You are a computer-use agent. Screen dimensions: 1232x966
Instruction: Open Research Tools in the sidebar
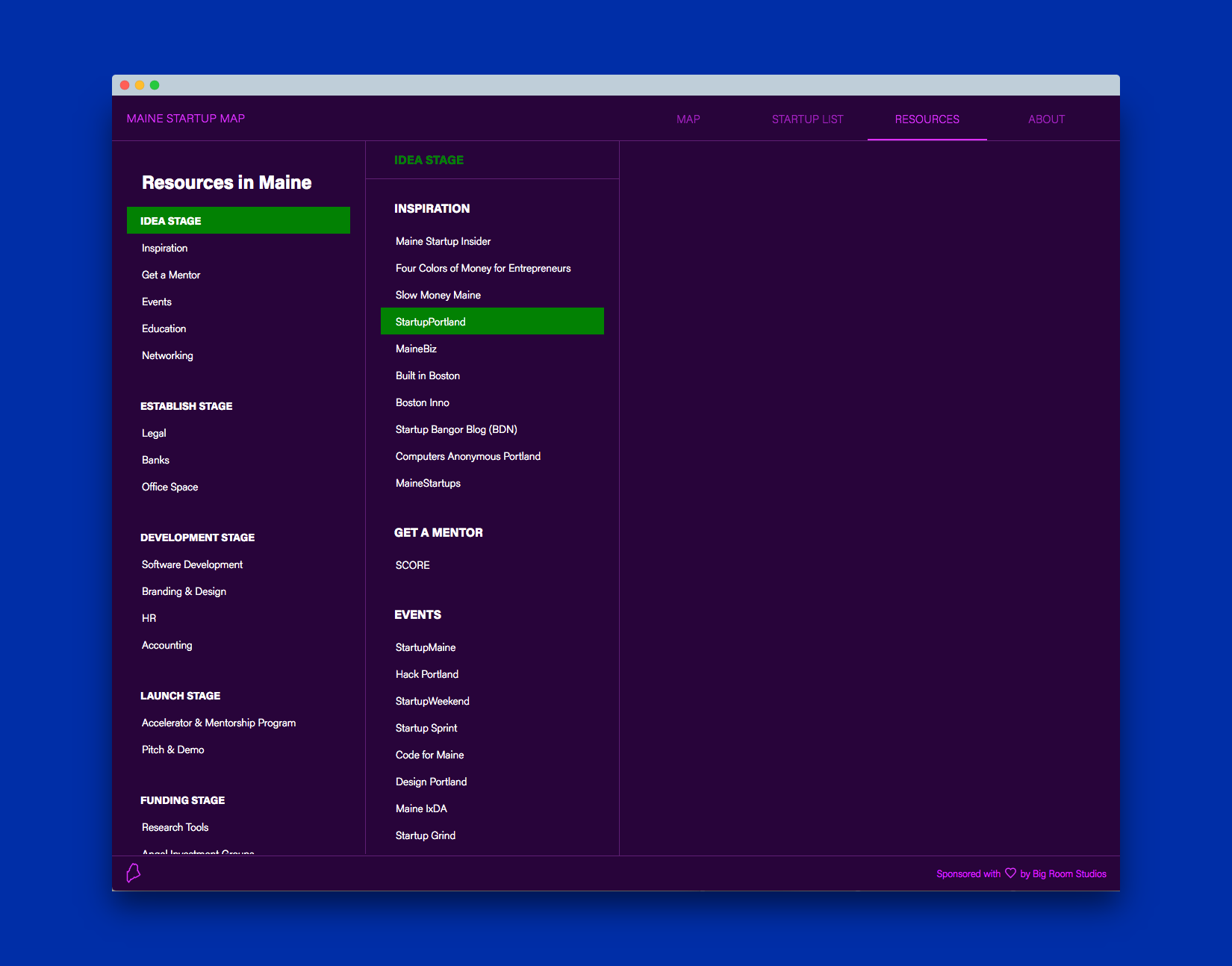[175, 827]
